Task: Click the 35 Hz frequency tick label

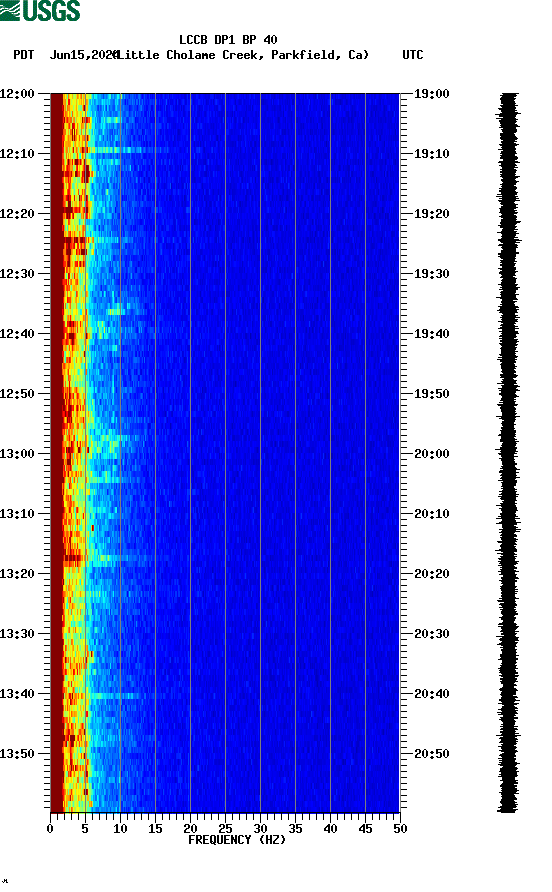Action: 295,829
